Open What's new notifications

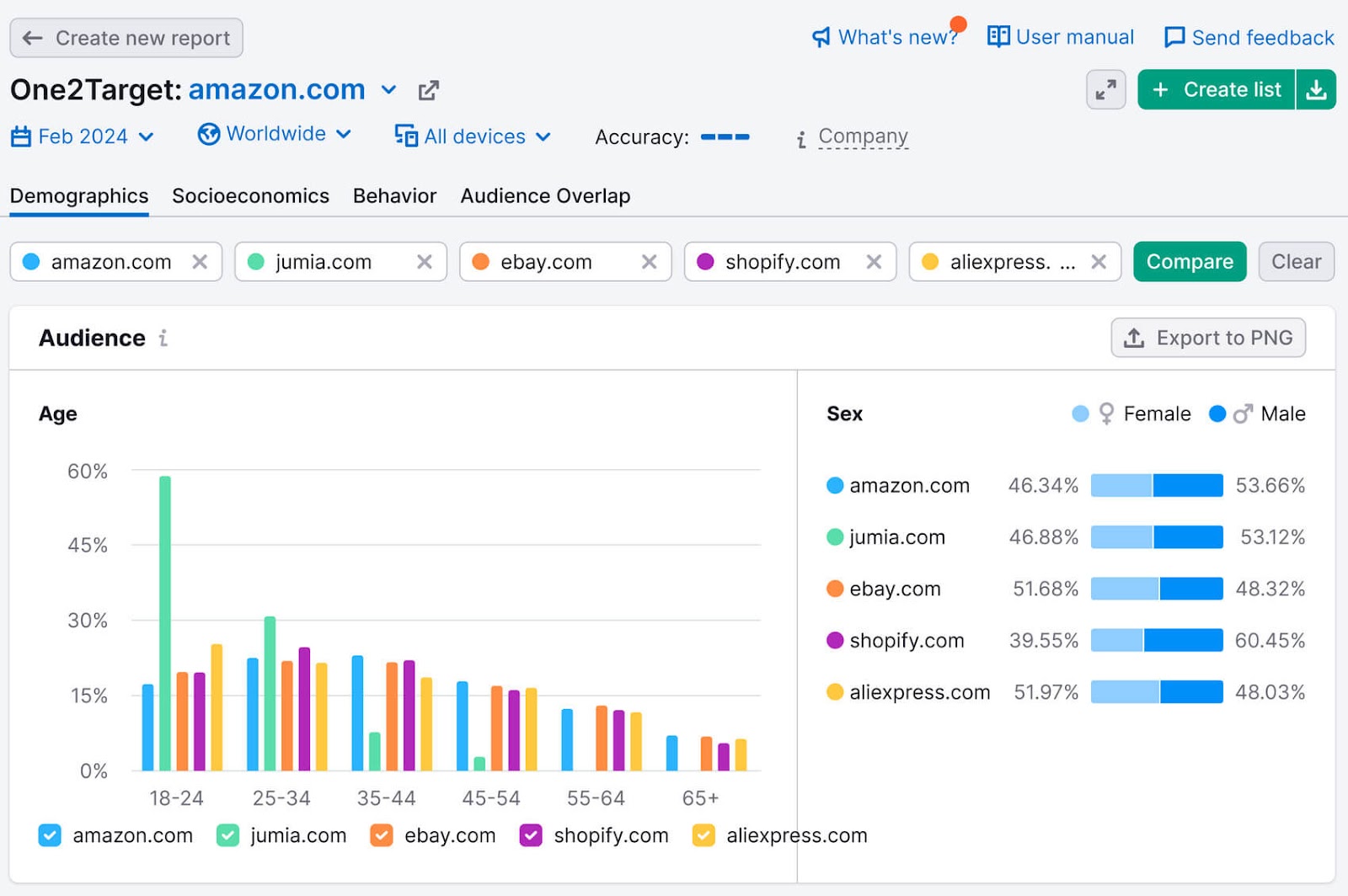[885, 37]
